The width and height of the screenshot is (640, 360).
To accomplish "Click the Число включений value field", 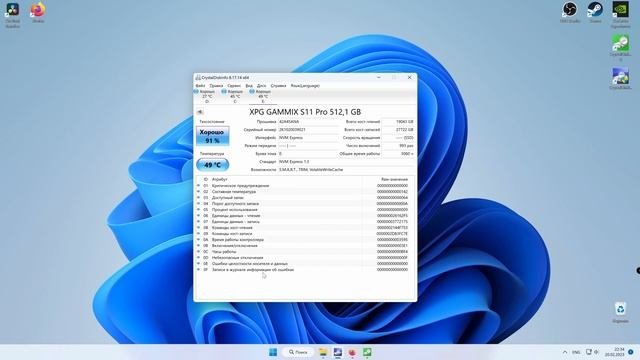I will (398, 146).
